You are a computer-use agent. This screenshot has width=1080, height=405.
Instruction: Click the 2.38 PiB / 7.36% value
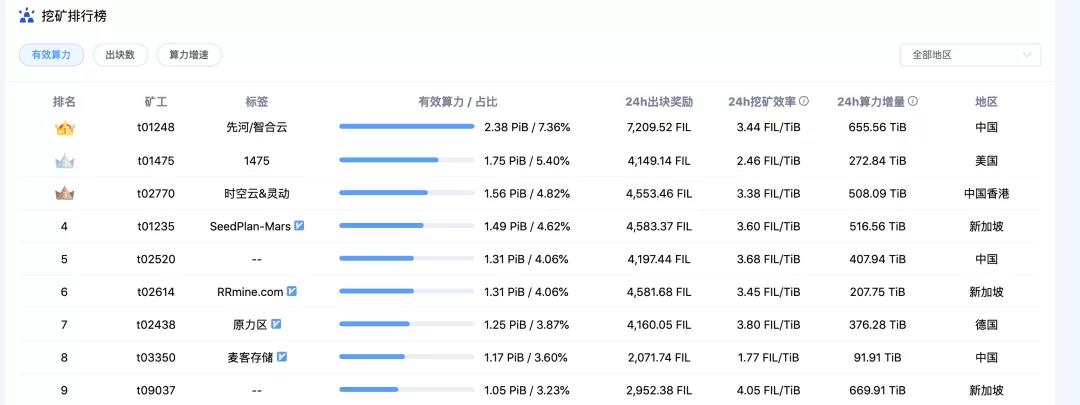[x=527, y=127]
